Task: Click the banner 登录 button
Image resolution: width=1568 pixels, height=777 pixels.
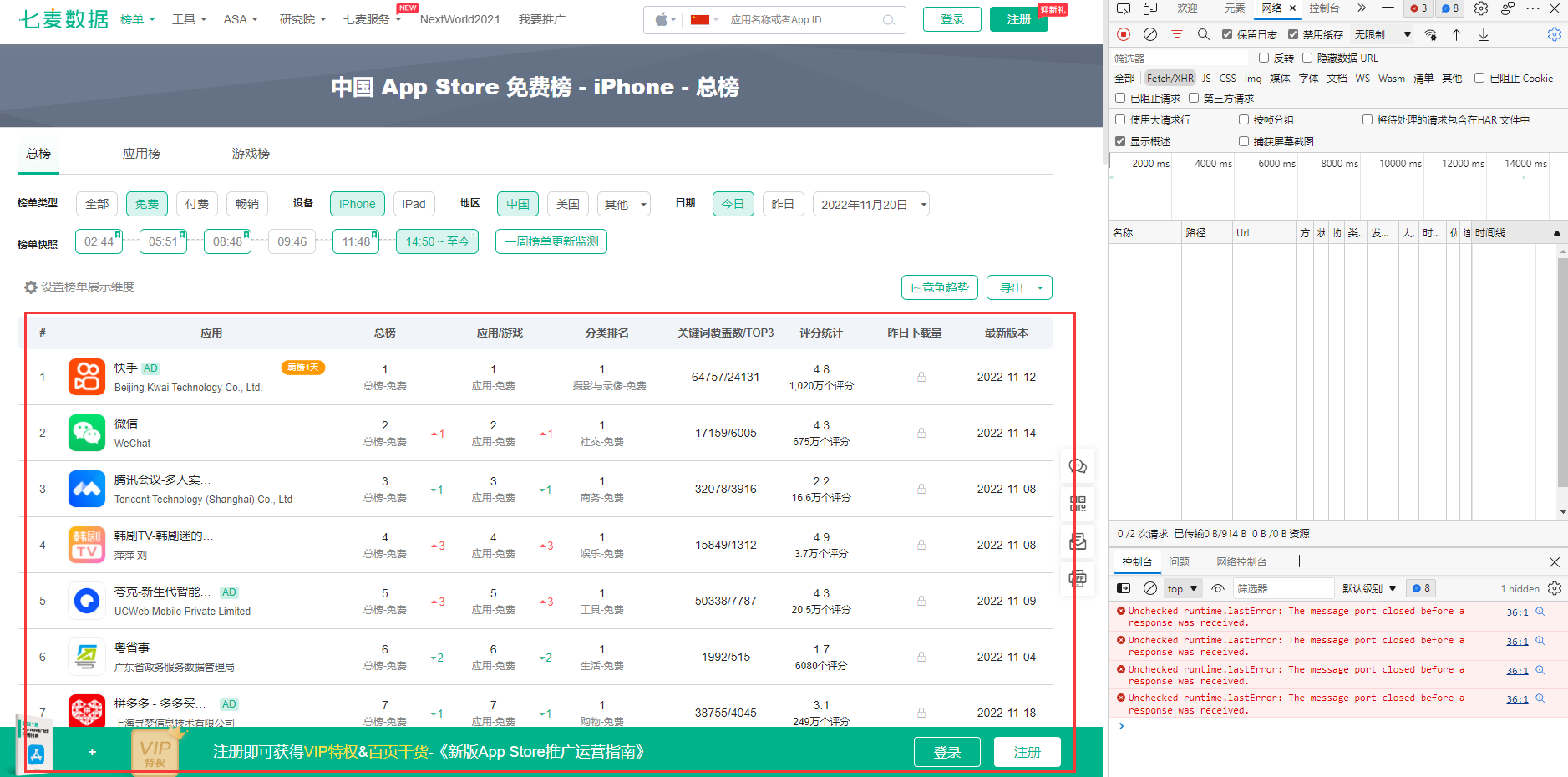Action: coord(946,752)
